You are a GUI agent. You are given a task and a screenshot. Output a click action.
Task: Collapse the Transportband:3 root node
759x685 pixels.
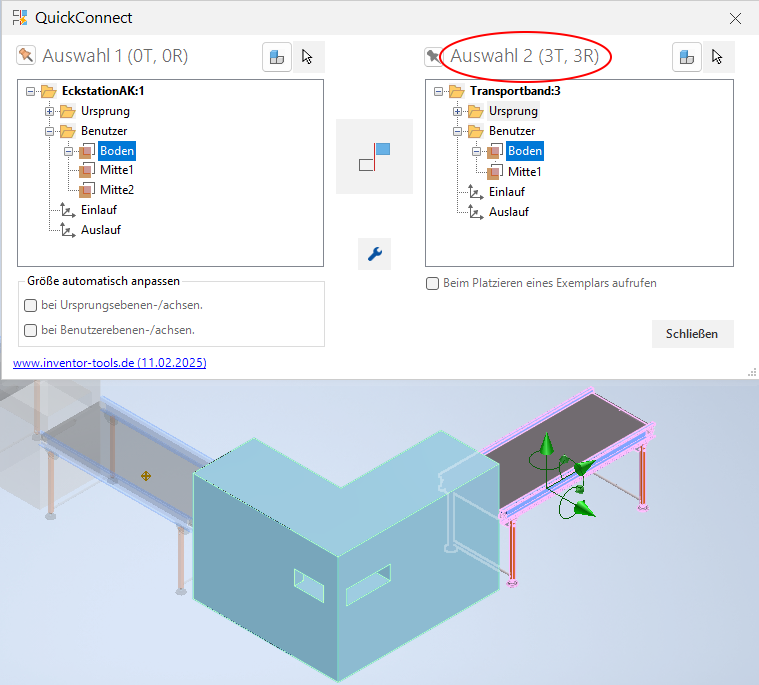tap(438, 91)
